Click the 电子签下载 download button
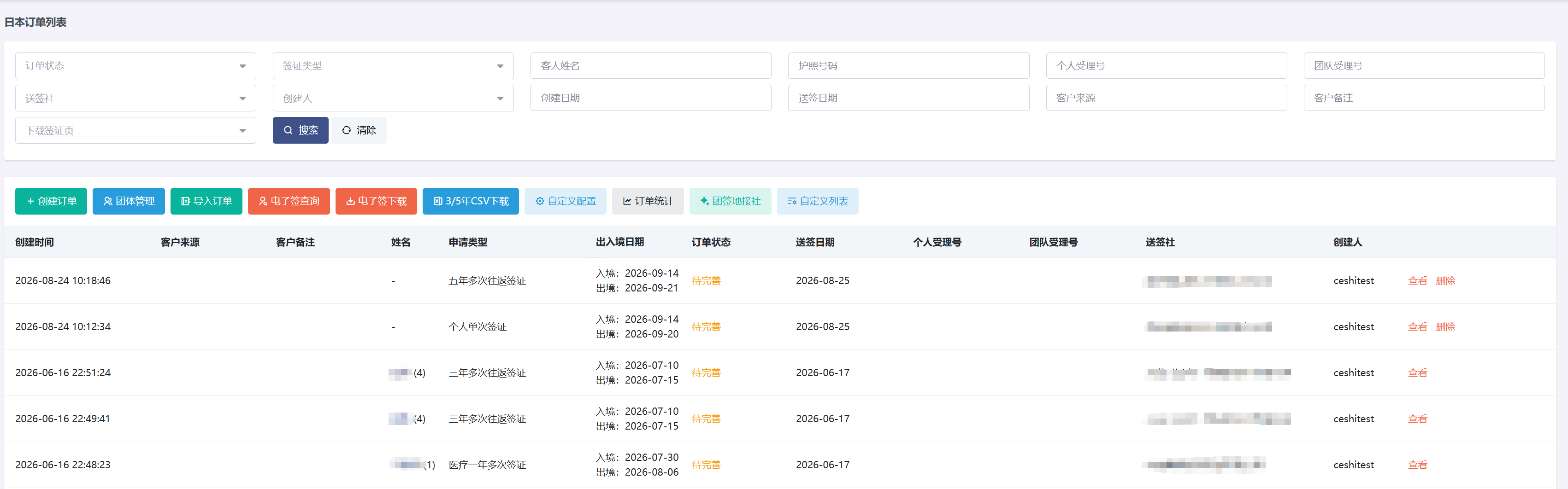 pos(376,201)
